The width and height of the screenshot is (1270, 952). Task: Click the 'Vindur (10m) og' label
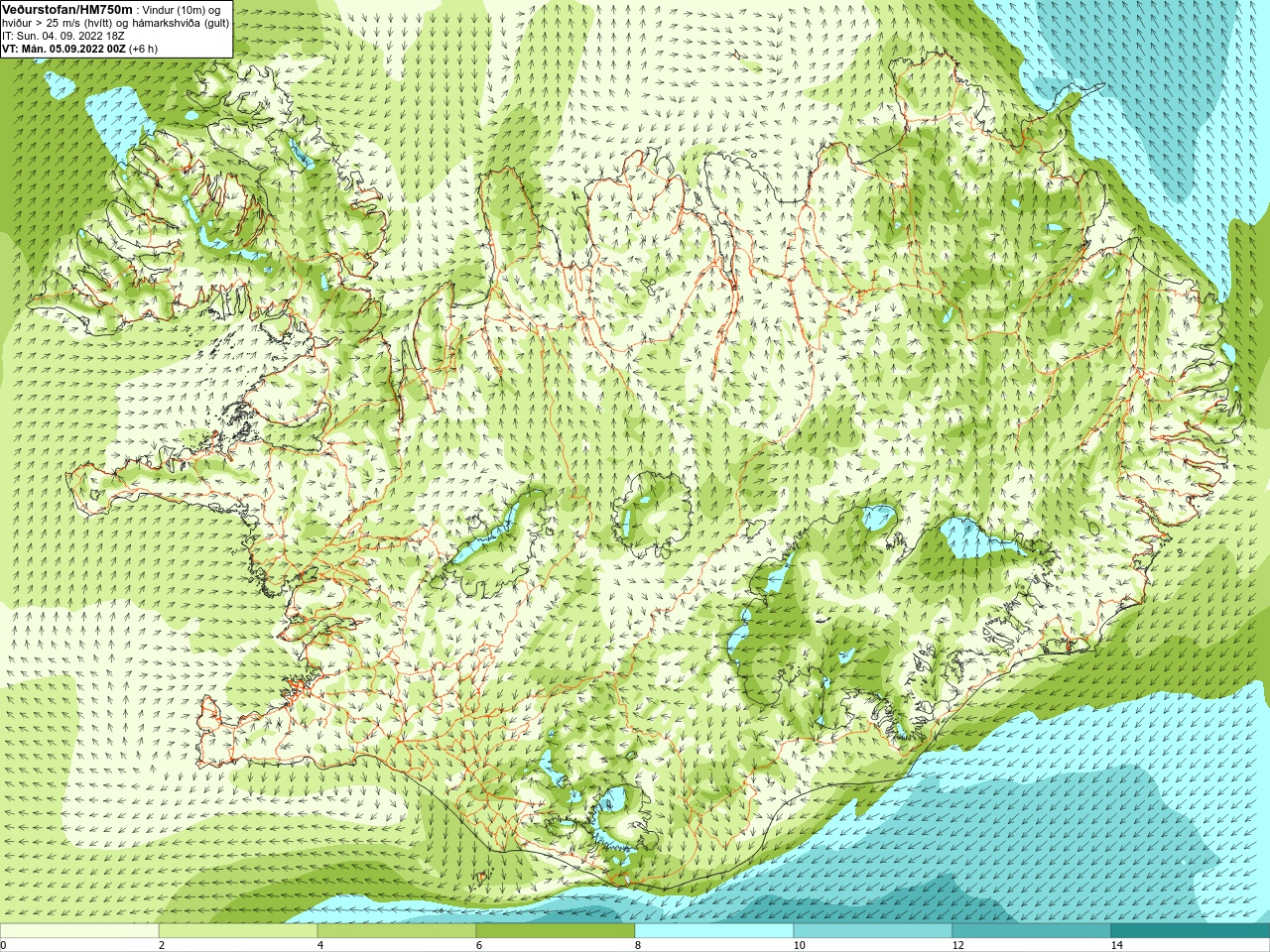182,10
